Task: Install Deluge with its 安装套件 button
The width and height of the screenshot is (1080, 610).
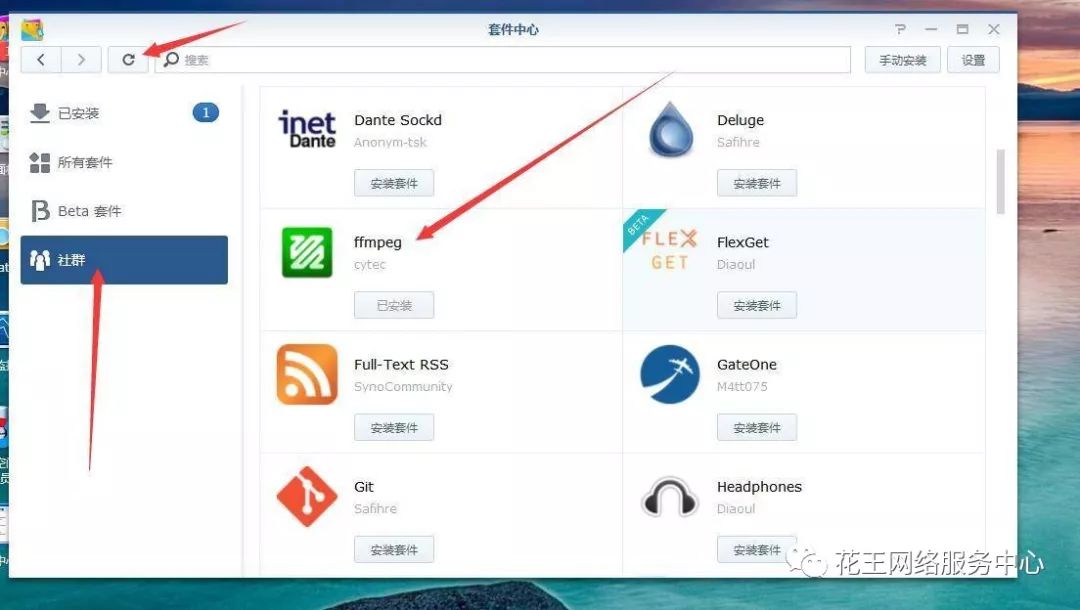Action: click(x=757, y=182)
